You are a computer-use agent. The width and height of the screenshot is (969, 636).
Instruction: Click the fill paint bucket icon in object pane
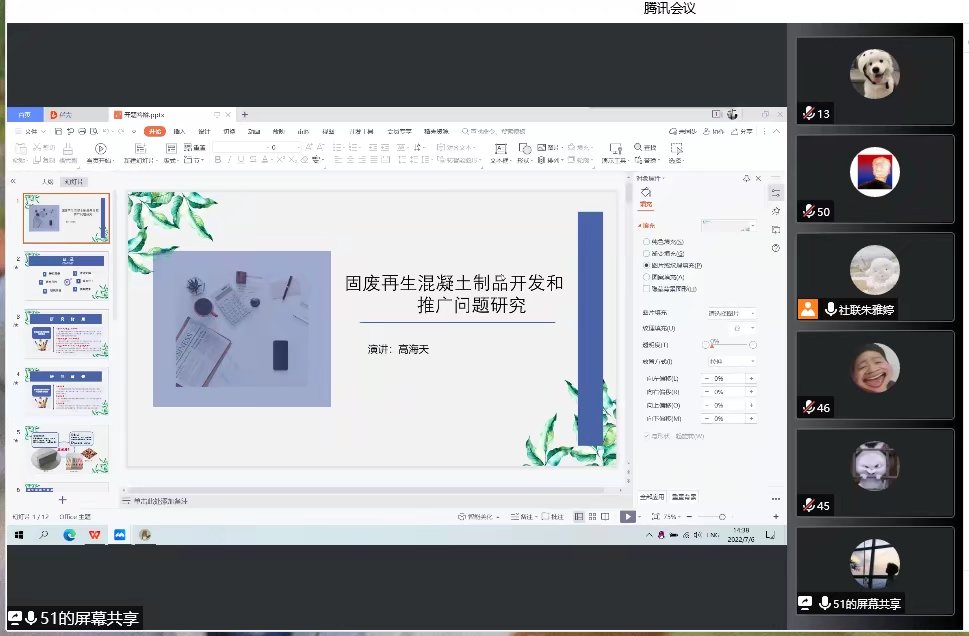coord(646,193)
